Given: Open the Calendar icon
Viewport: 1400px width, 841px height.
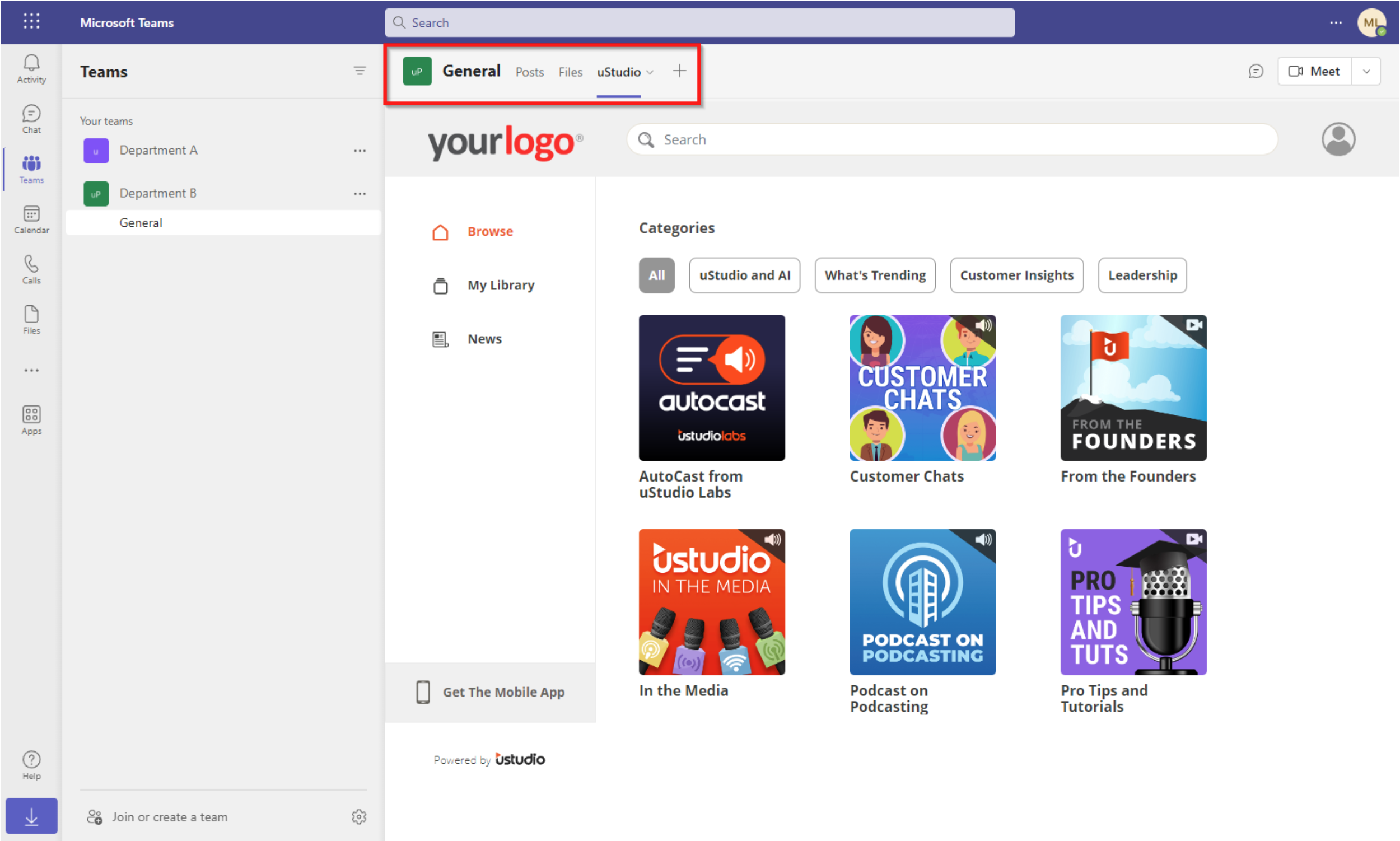Looking at the screenshot, I should coord(31,219).
